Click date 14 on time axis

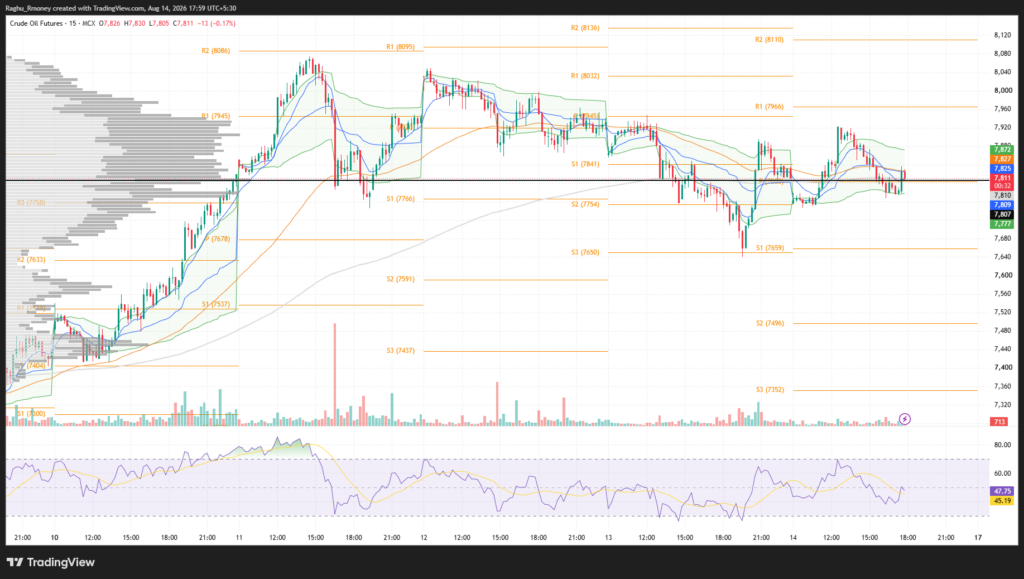pos(793,538)
